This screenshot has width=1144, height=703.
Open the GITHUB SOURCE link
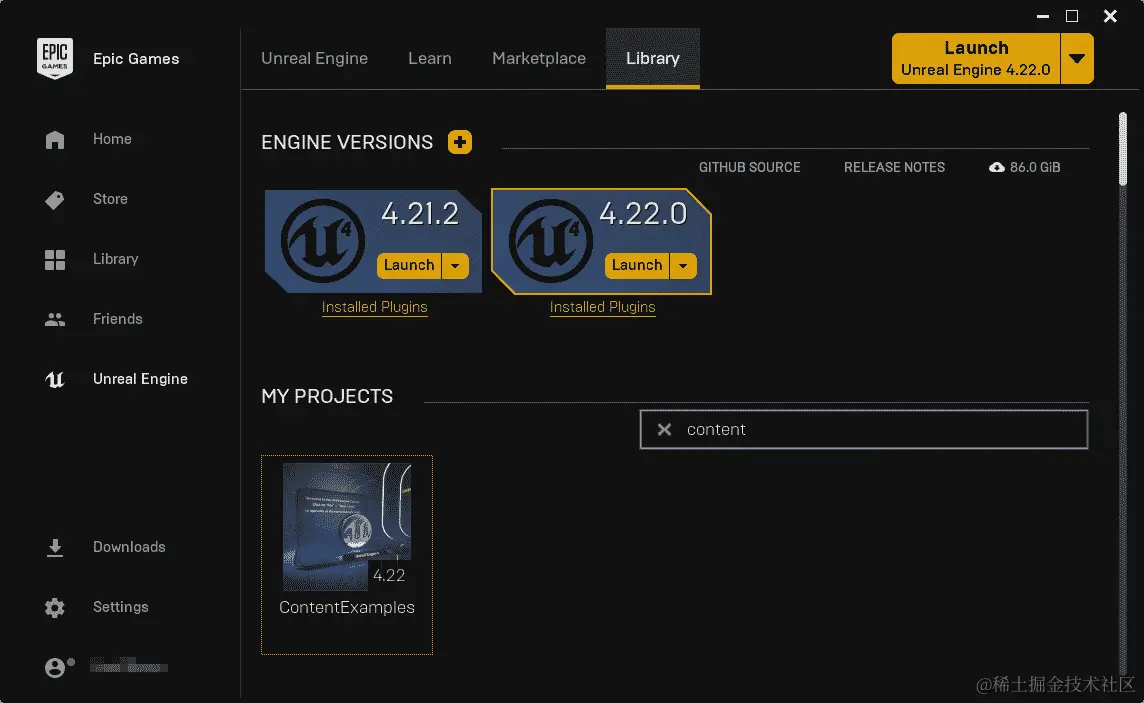tap(749, 168)
